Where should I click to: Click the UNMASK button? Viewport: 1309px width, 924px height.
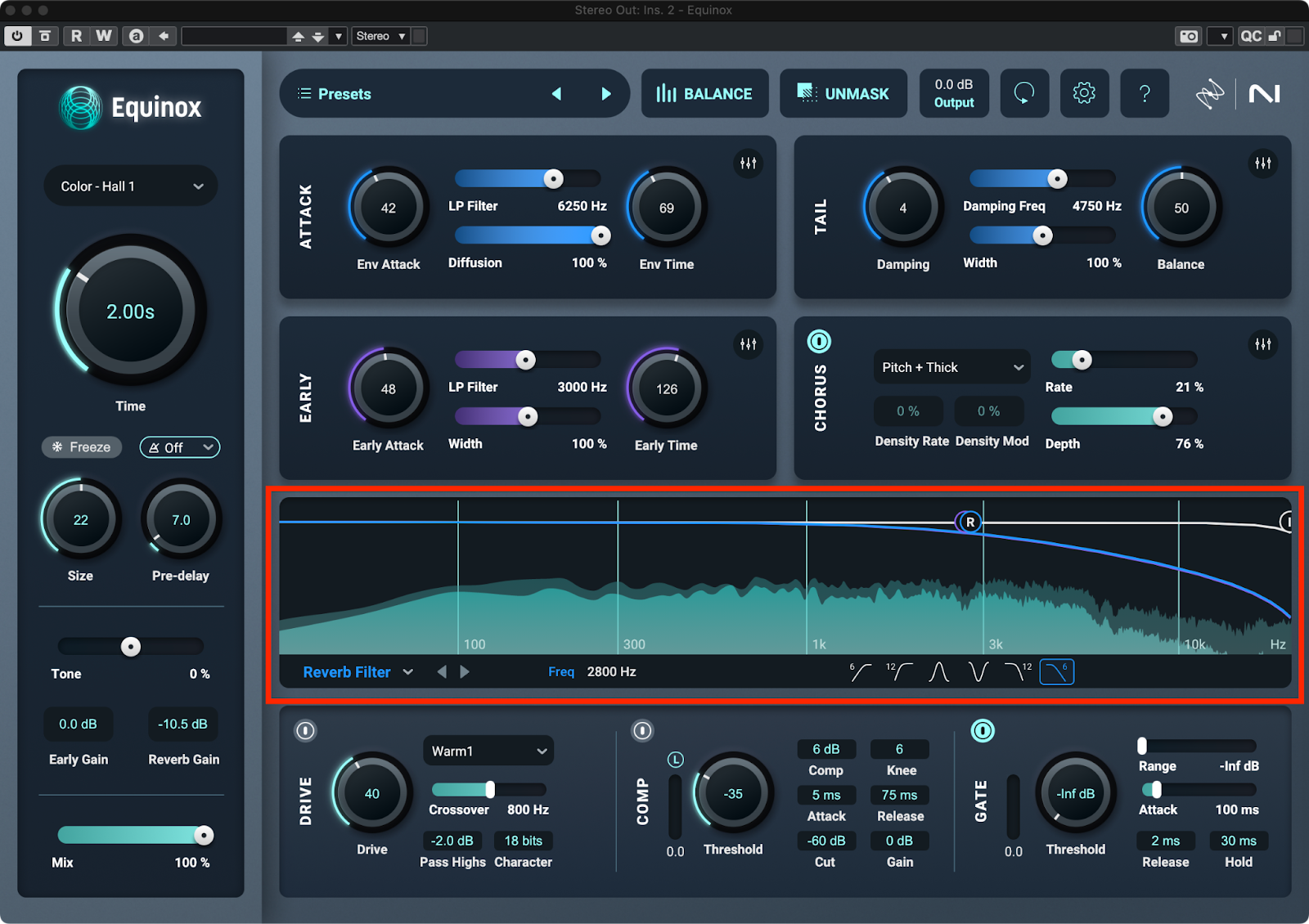coord(843,94)
